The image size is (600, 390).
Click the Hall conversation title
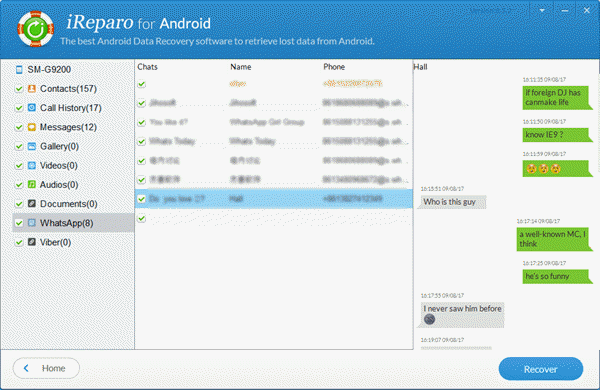pos(421,67)
